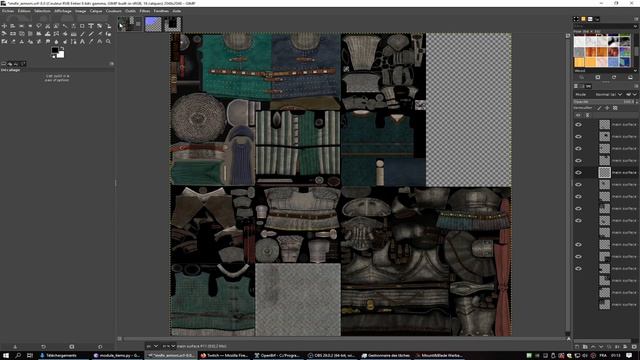The image size is (640, 360).
Task: Toggle Quick Mask at canvas bottom-left corner
Action: pyautogui.click(x=120, y=339)
